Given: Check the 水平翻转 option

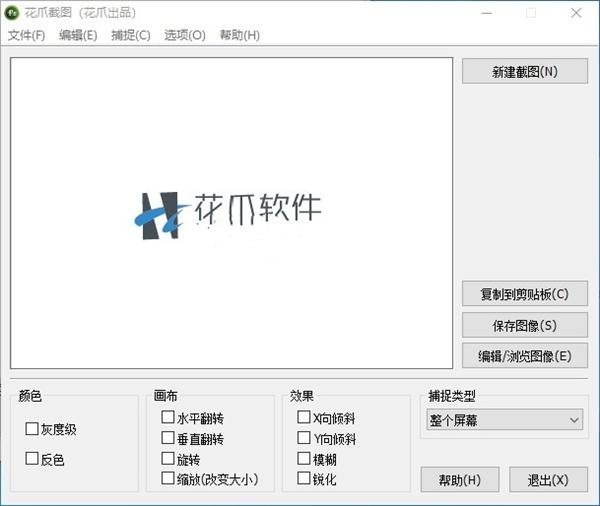Looking at the screenshot, I should (x=168, y=417).
